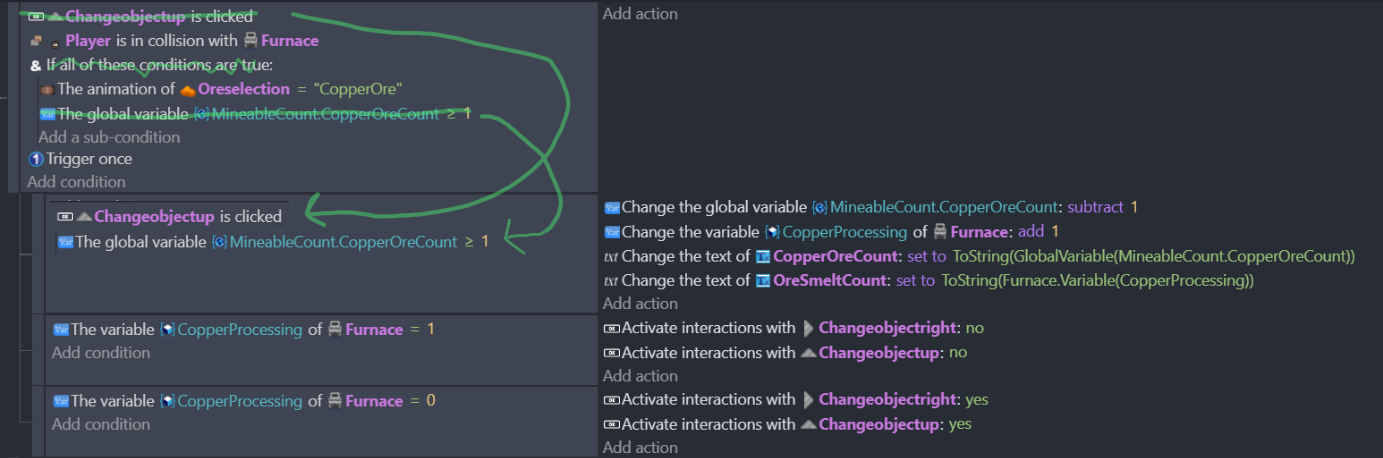Viewport: 1383px width, 458px height.
Task: Click 'Add condition' under CopperProcessing = 0
Action: pyautogui.click(x=101, y=424)
